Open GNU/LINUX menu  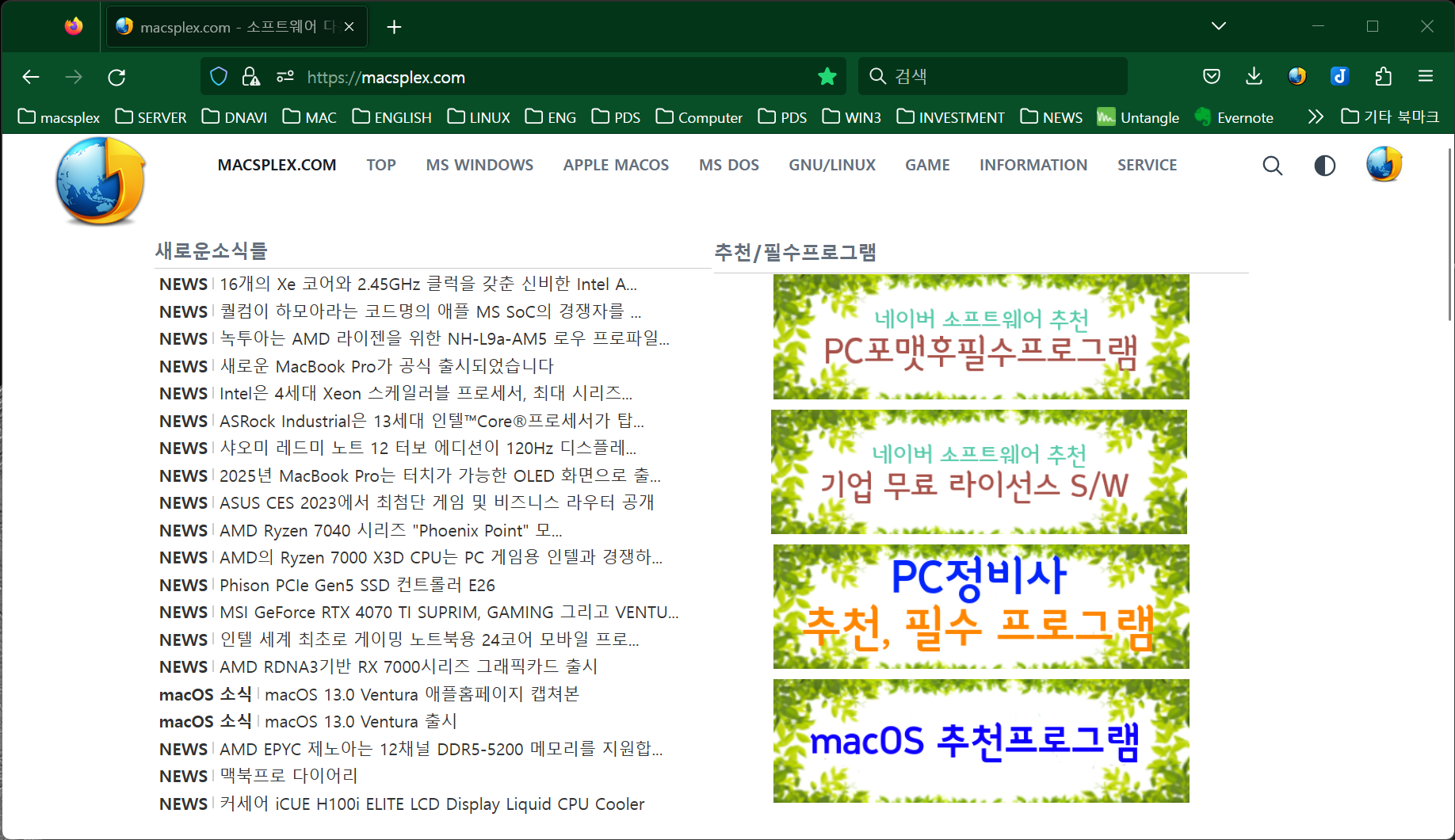[832, 165]
